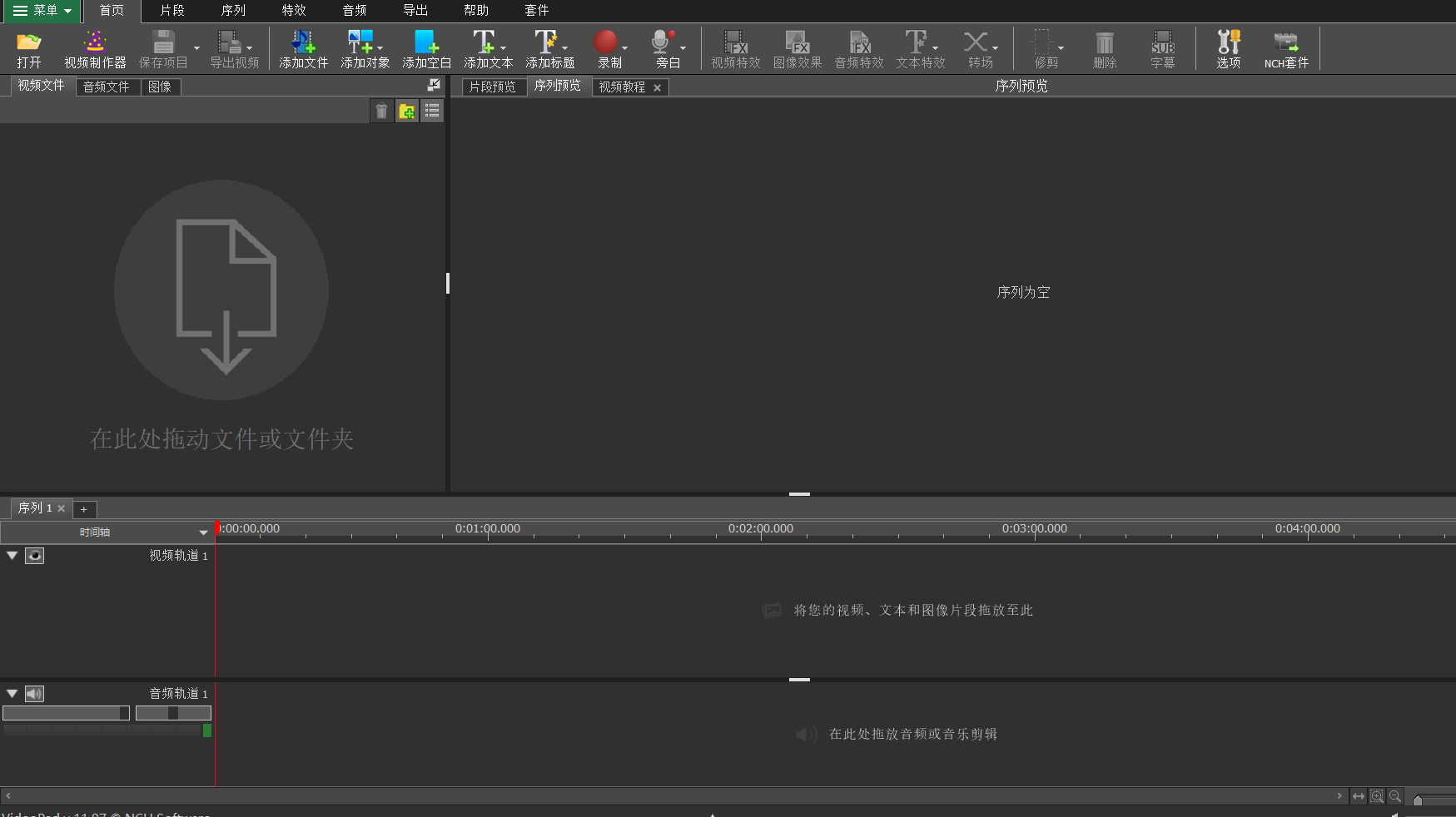The width and height of the screenshot is (1456, 817).
Task: Switch media bin to list view icon
Action: (x=431, y=111)
